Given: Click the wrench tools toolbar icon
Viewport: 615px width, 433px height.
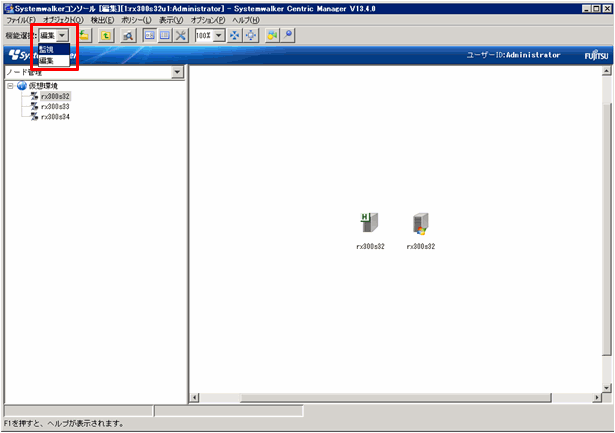Looking at the screenshot, I should coord(180,35).
